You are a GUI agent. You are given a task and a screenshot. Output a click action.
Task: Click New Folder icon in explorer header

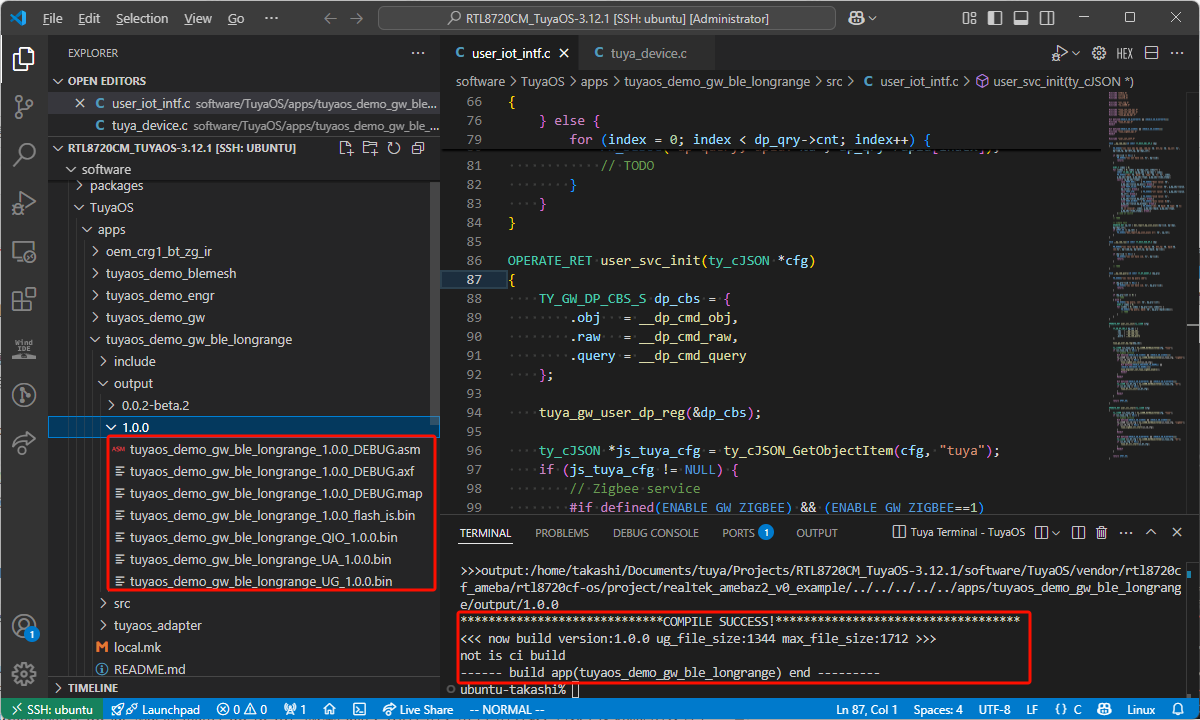click(x=370, y=148)
